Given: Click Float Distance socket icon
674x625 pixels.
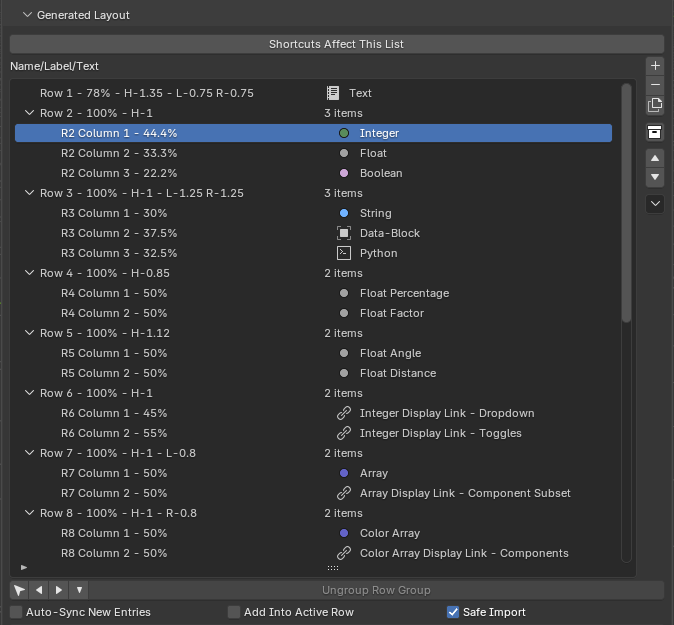Looking at the screenshot, I should pyautogui.click(x=344, y=373).
